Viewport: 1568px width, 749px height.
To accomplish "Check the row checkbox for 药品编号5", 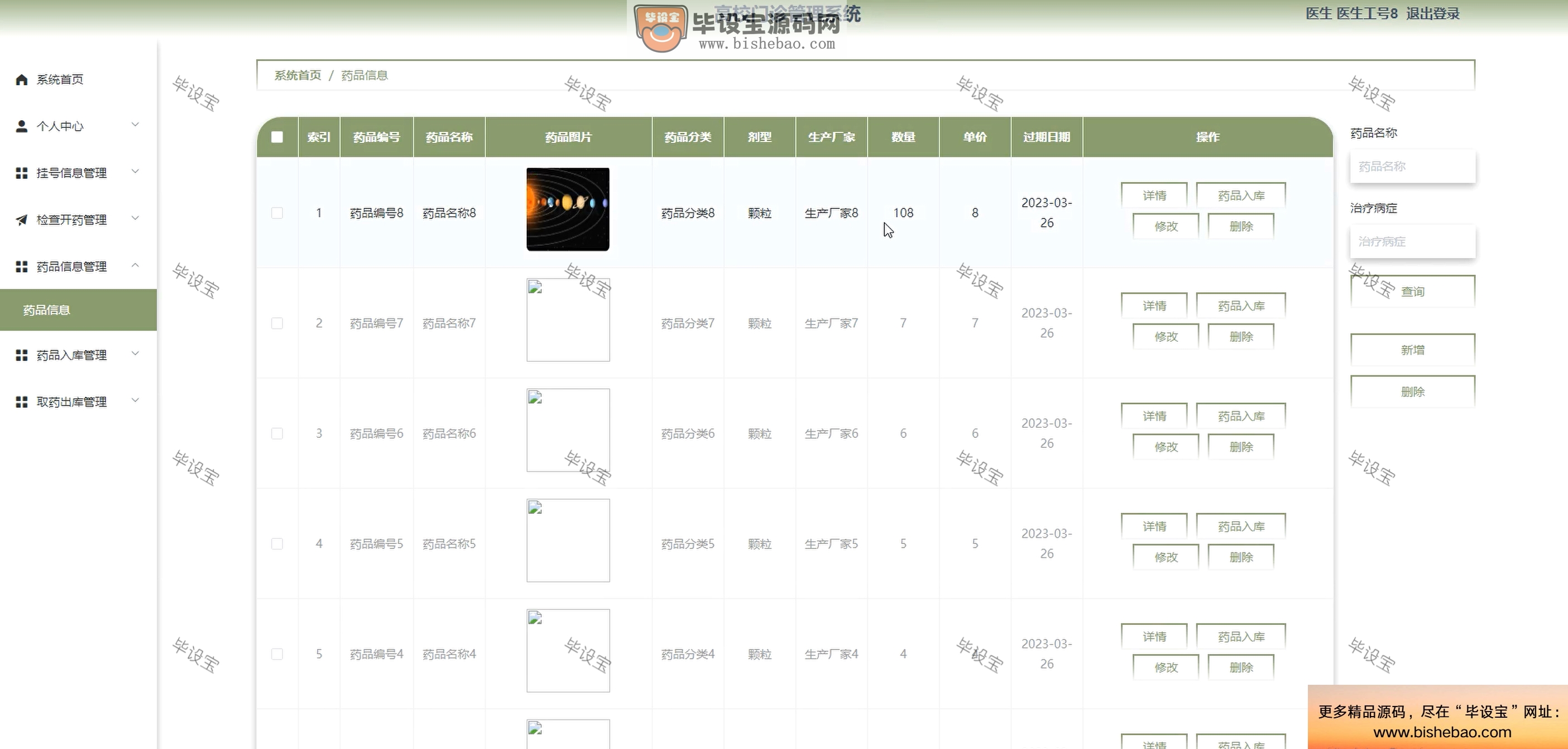I will pos(277,544).
